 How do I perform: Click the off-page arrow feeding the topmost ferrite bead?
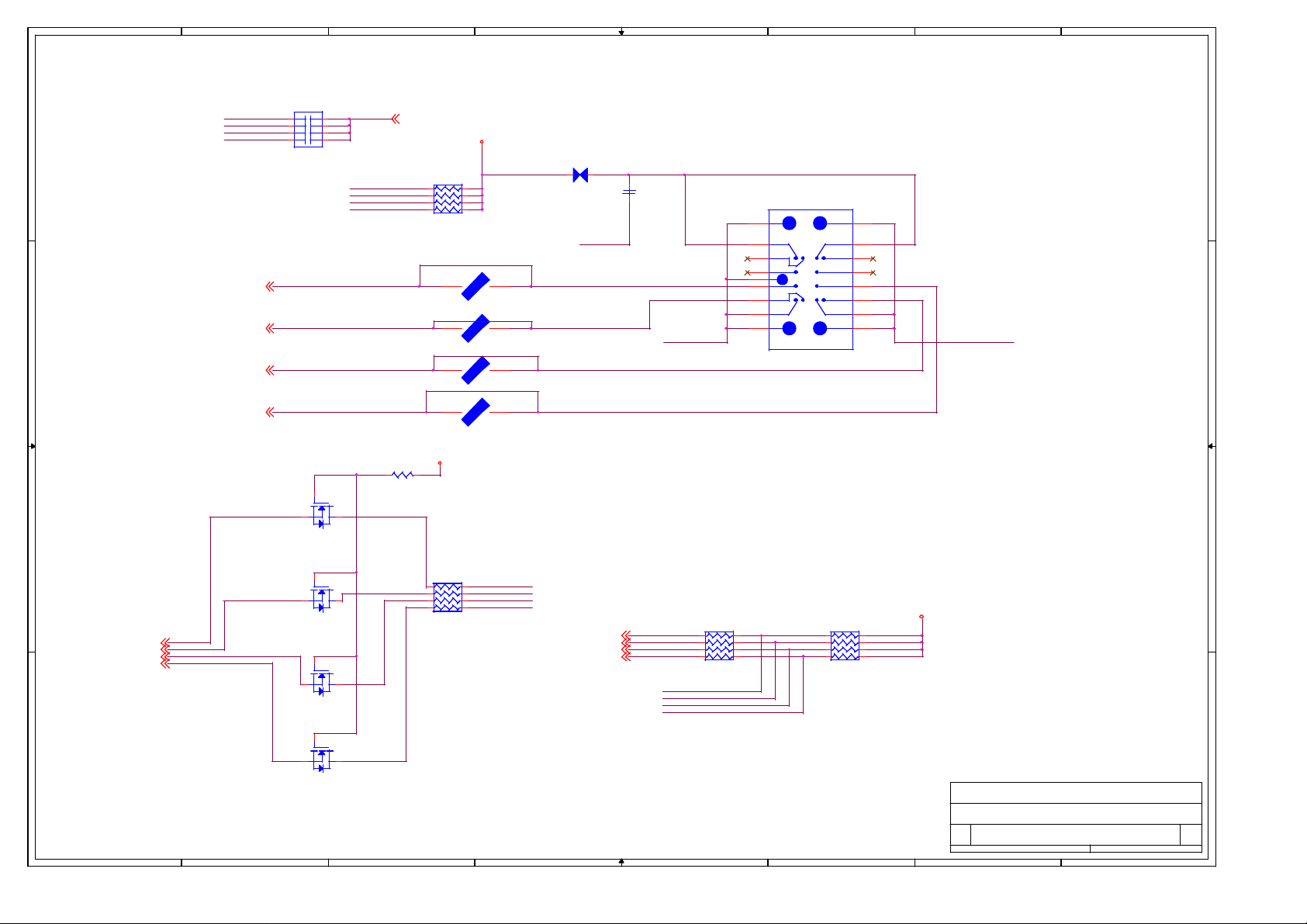pyautogui.click(x=270, y=286)
